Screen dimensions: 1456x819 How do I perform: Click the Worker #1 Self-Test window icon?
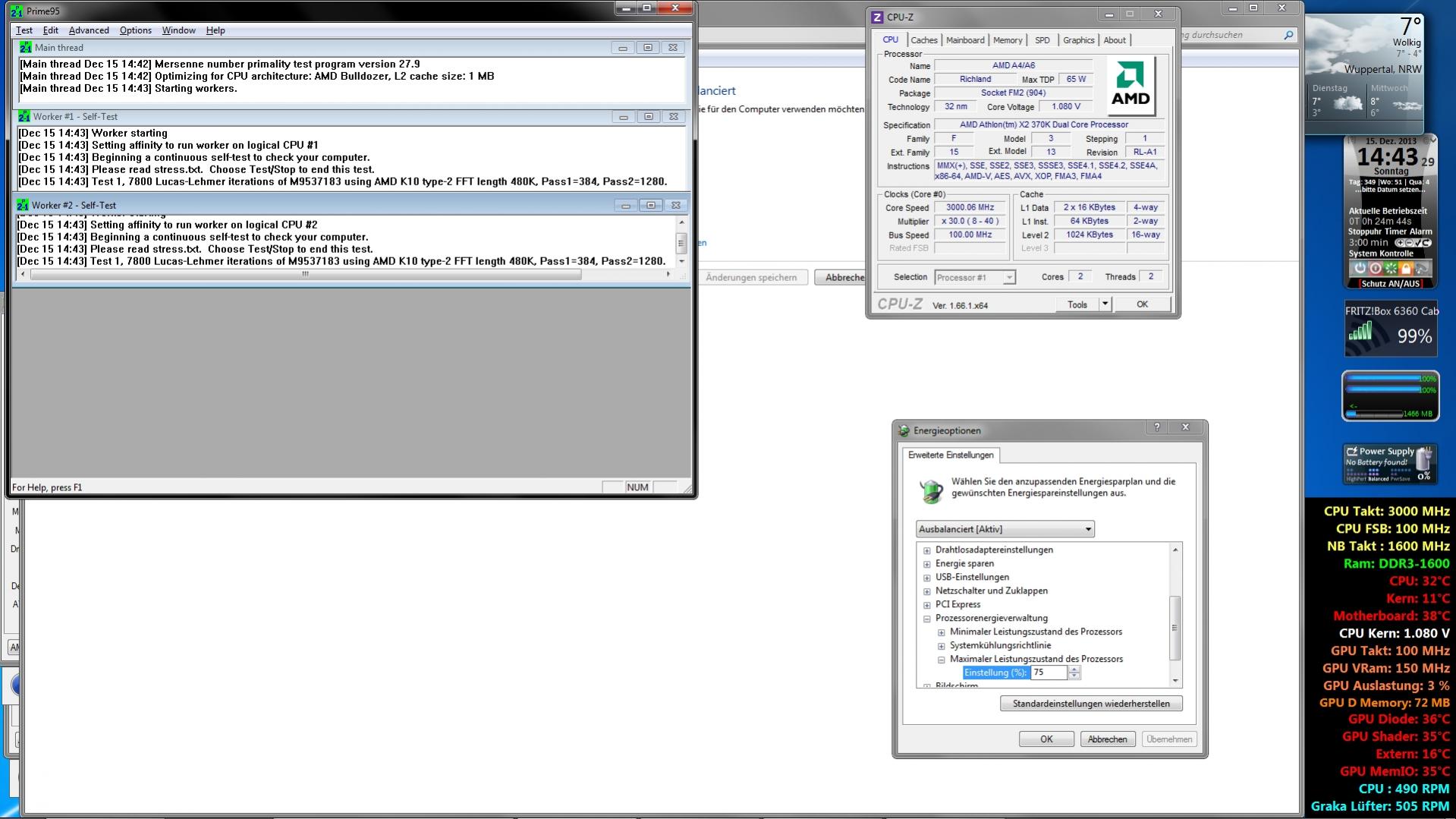pyautogui.click(x=24, y=116)
